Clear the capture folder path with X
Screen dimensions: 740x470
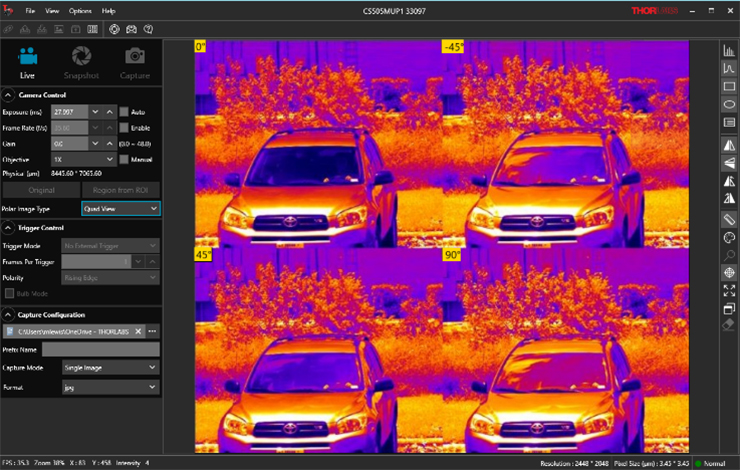point(138,331)
